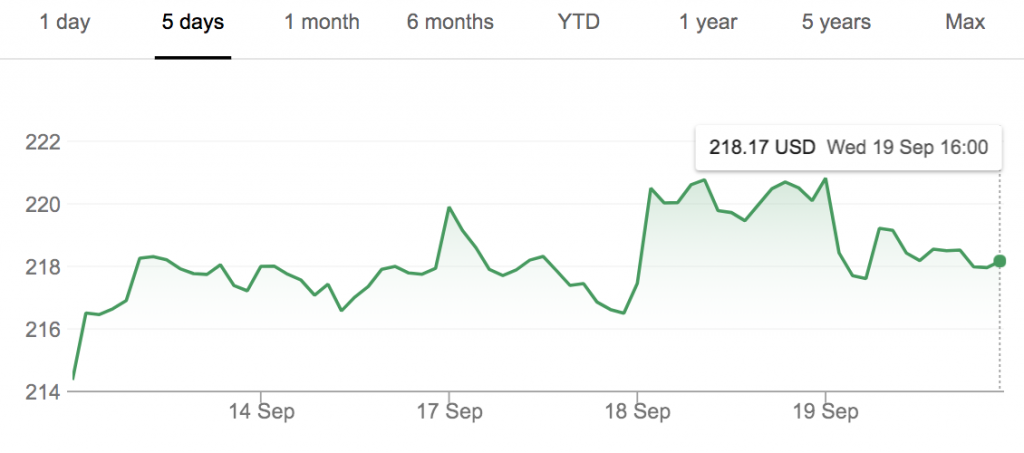Select the YTD range tab
The width and height of the screenshot is (1024, 453).
click(x=579, y=23)
